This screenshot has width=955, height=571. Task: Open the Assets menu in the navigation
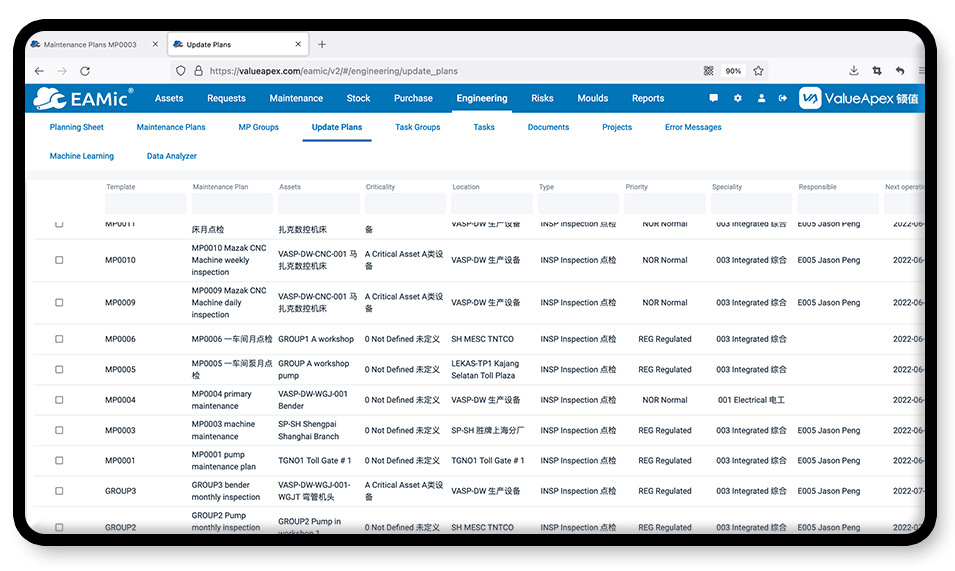click(169, 98)
